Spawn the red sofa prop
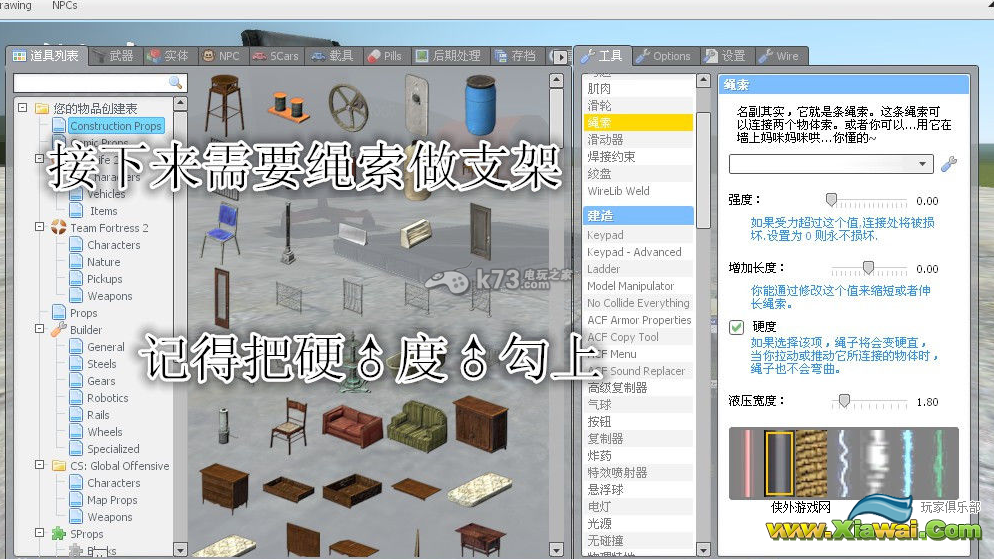Viewport: 994px width, 559px height. 352,426
